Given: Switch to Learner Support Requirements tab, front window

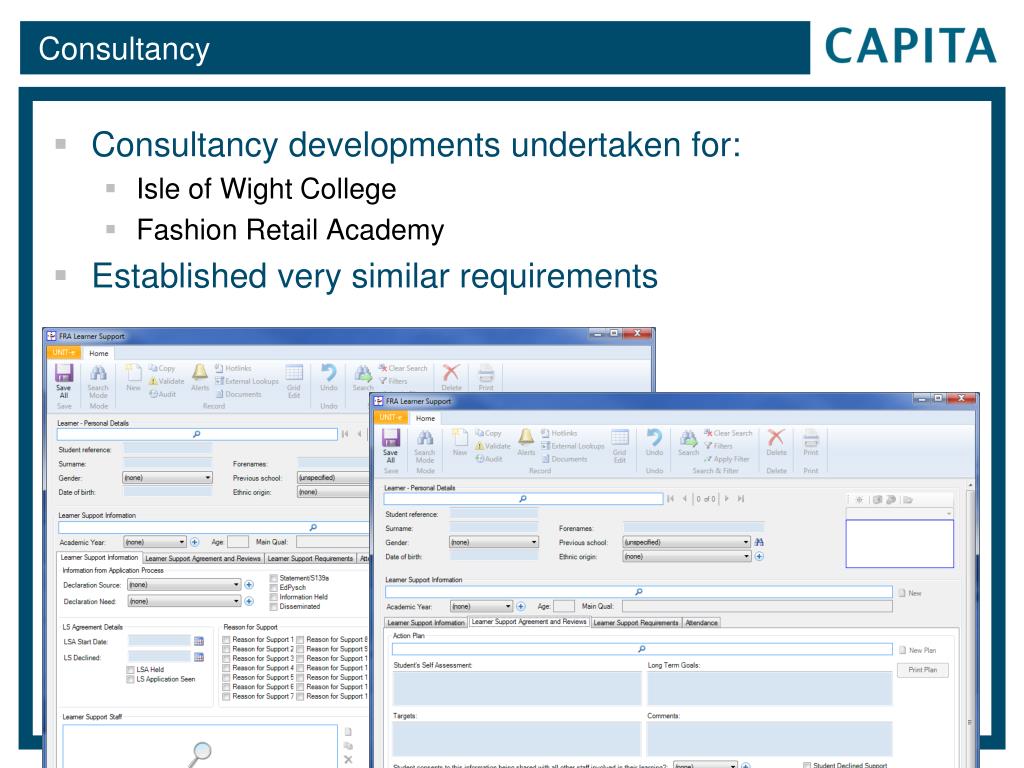Looking at the screenshot, I should click(636, 622).
